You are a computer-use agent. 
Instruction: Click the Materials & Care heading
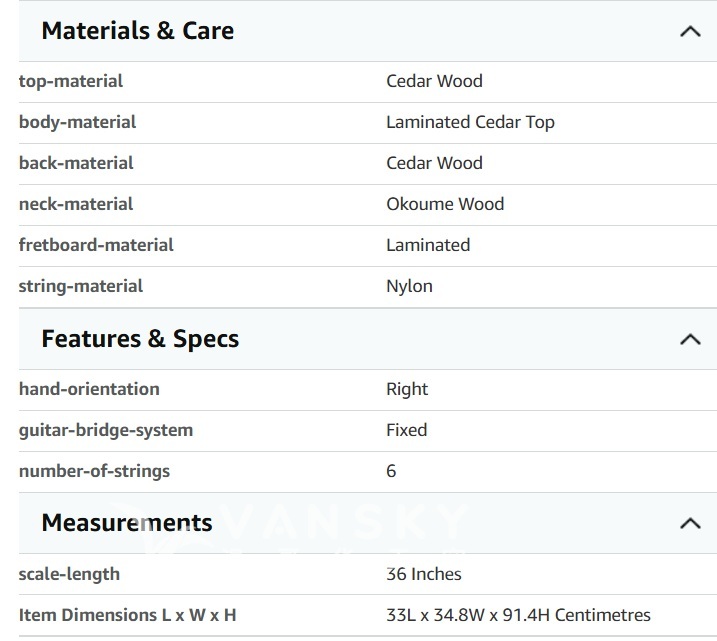pos(138,31)
